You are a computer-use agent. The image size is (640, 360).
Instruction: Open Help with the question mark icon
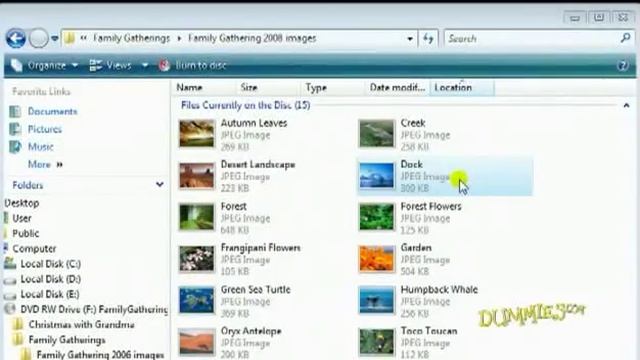pos(622,66)
